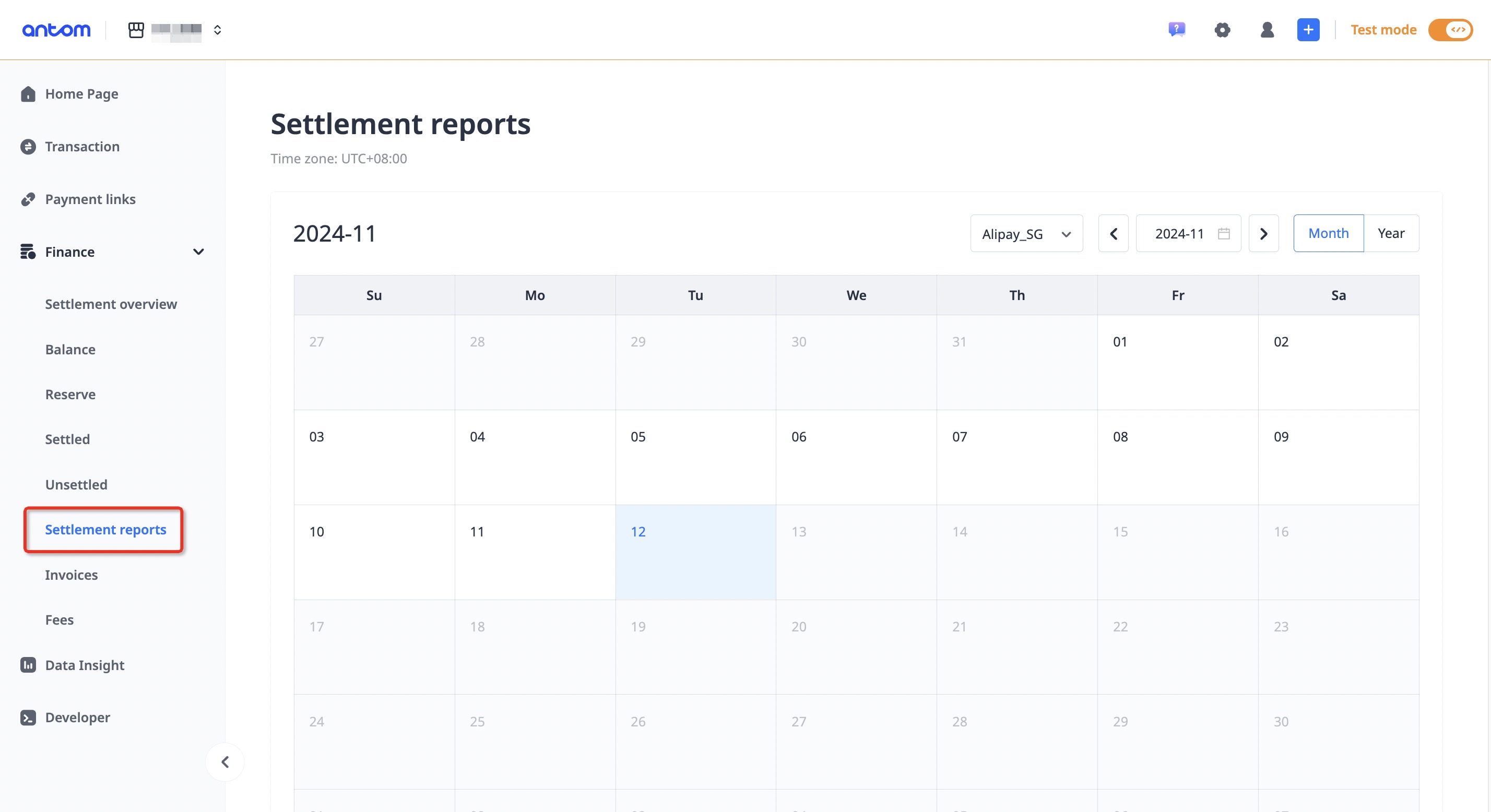
Task: Switch calendar to Year view
Action: (x=1391, y=233)
